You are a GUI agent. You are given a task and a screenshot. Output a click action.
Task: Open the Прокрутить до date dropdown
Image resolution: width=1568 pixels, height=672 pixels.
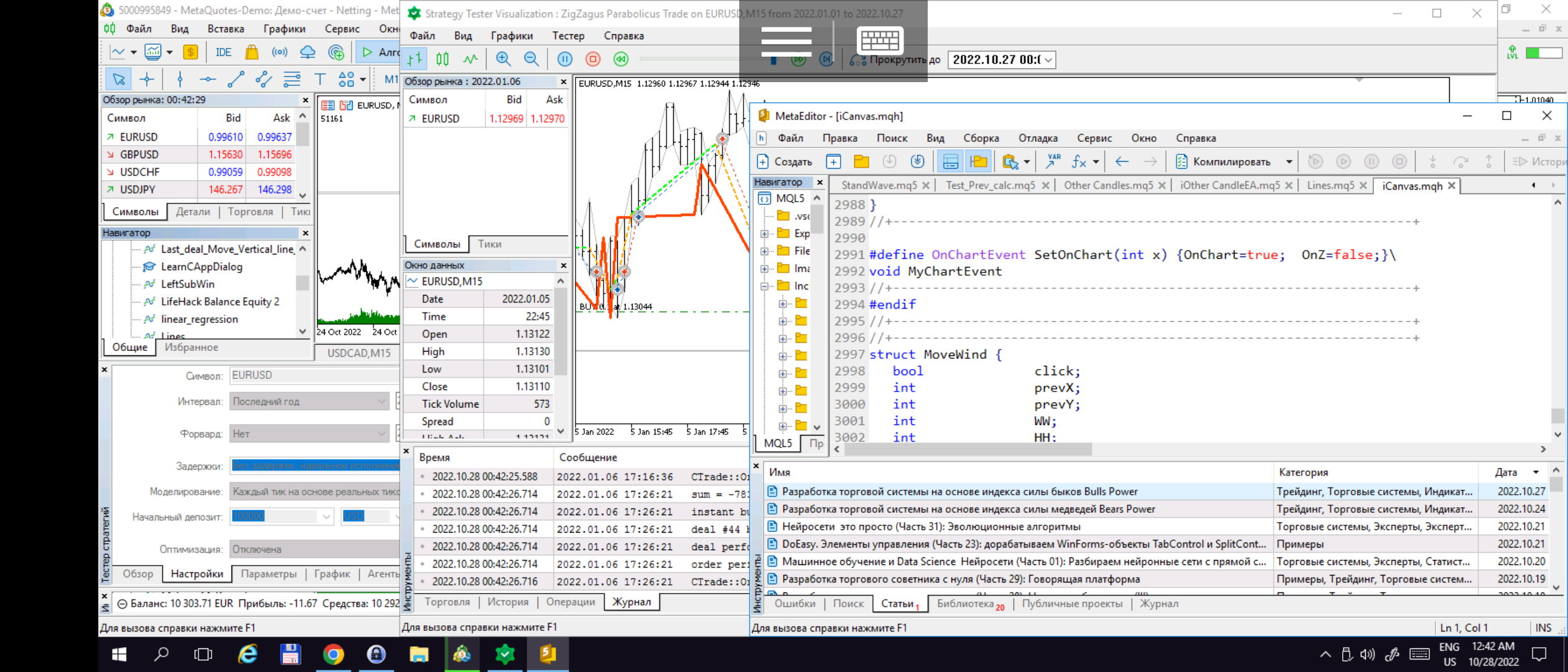point(1048,60)
